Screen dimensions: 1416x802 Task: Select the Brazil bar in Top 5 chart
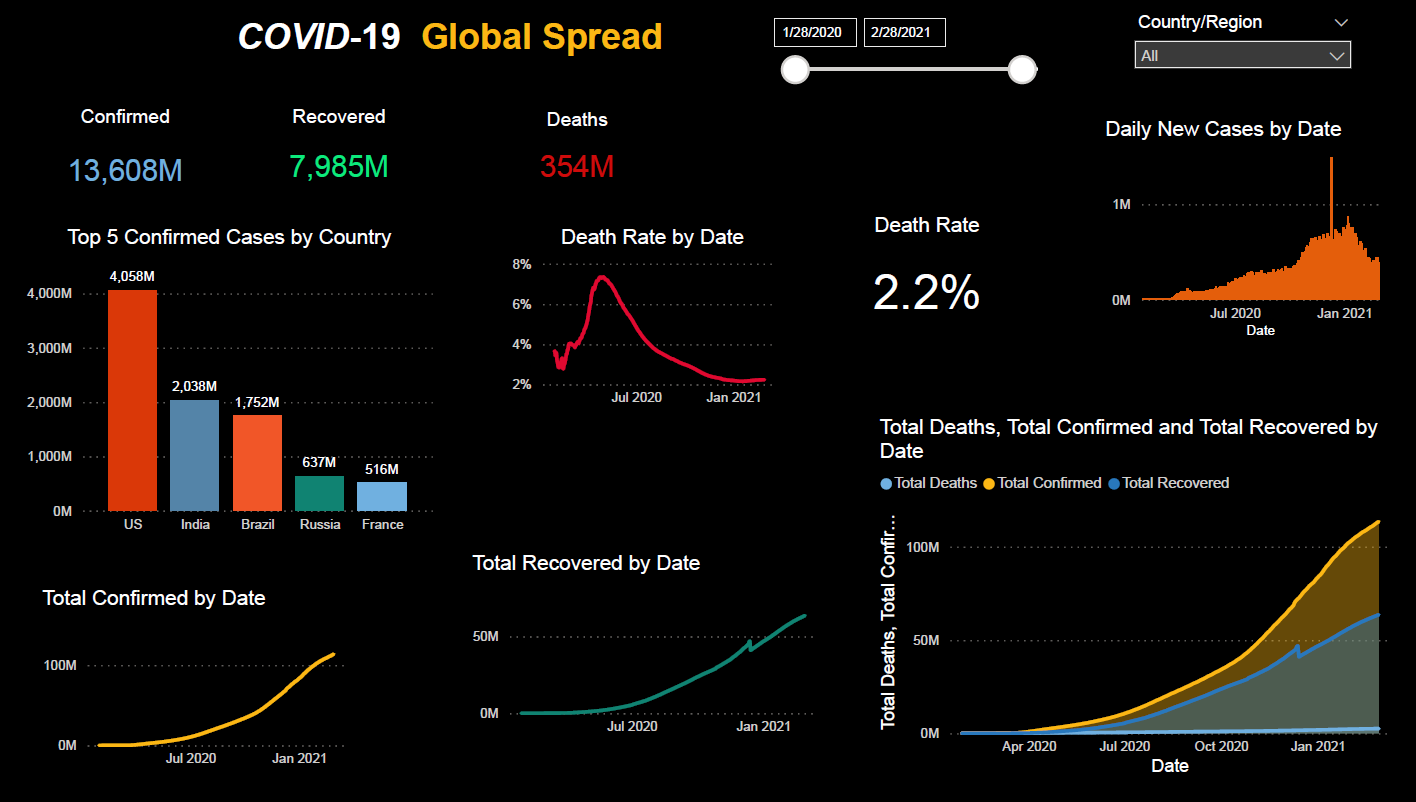[257, 465]
